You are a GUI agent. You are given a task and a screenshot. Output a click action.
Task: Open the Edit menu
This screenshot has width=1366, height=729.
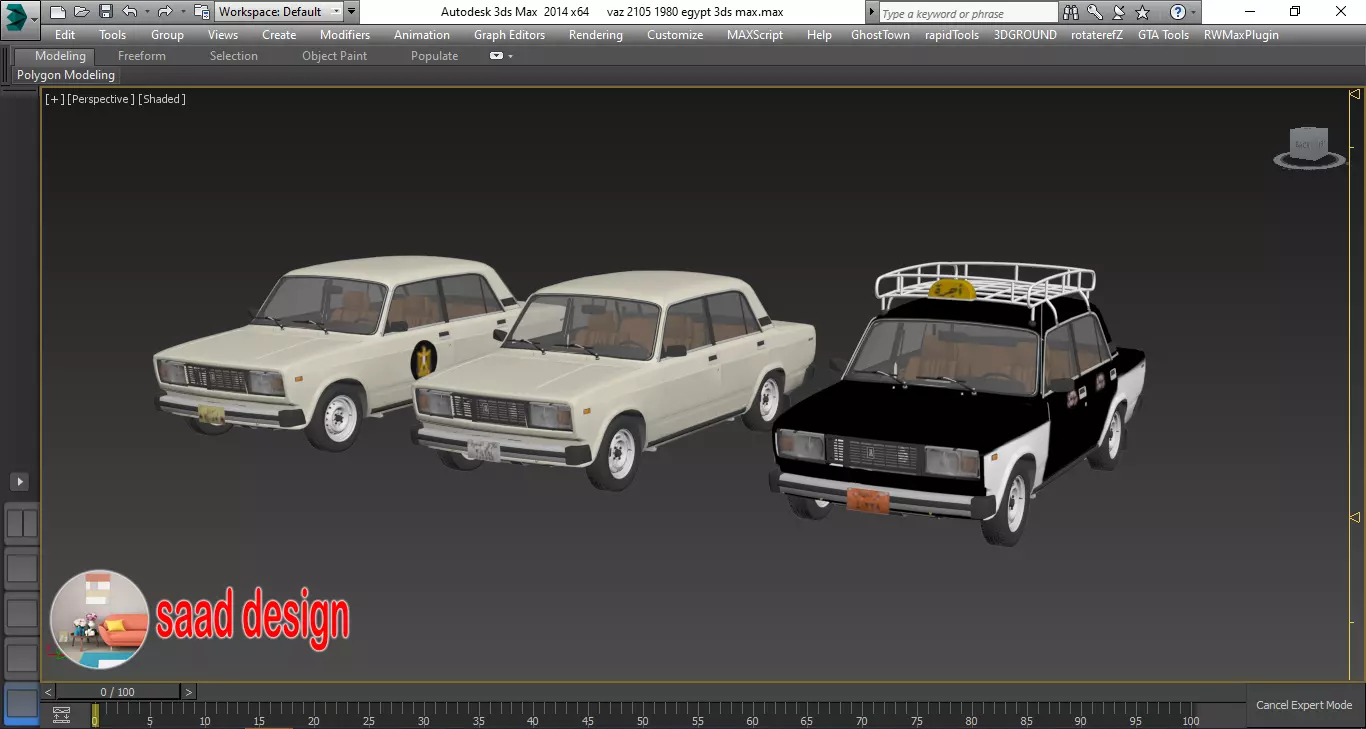point(65,35)
